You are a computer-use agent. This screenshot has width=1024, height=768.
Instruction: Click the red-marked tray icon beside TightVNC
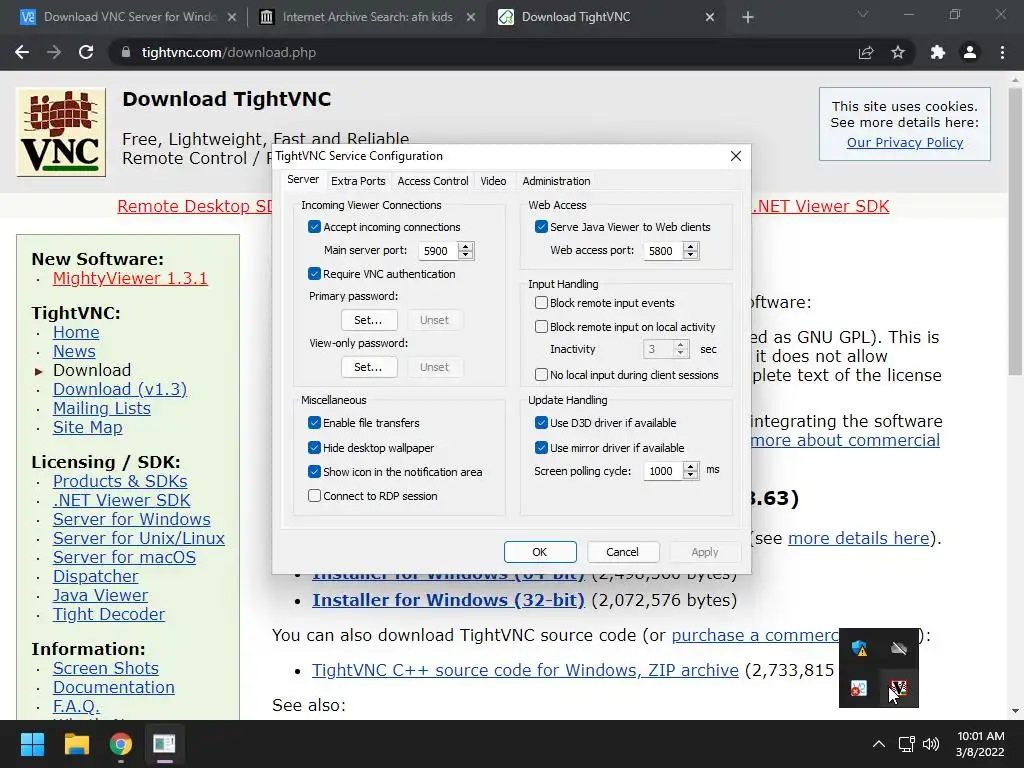coord(859,688)
